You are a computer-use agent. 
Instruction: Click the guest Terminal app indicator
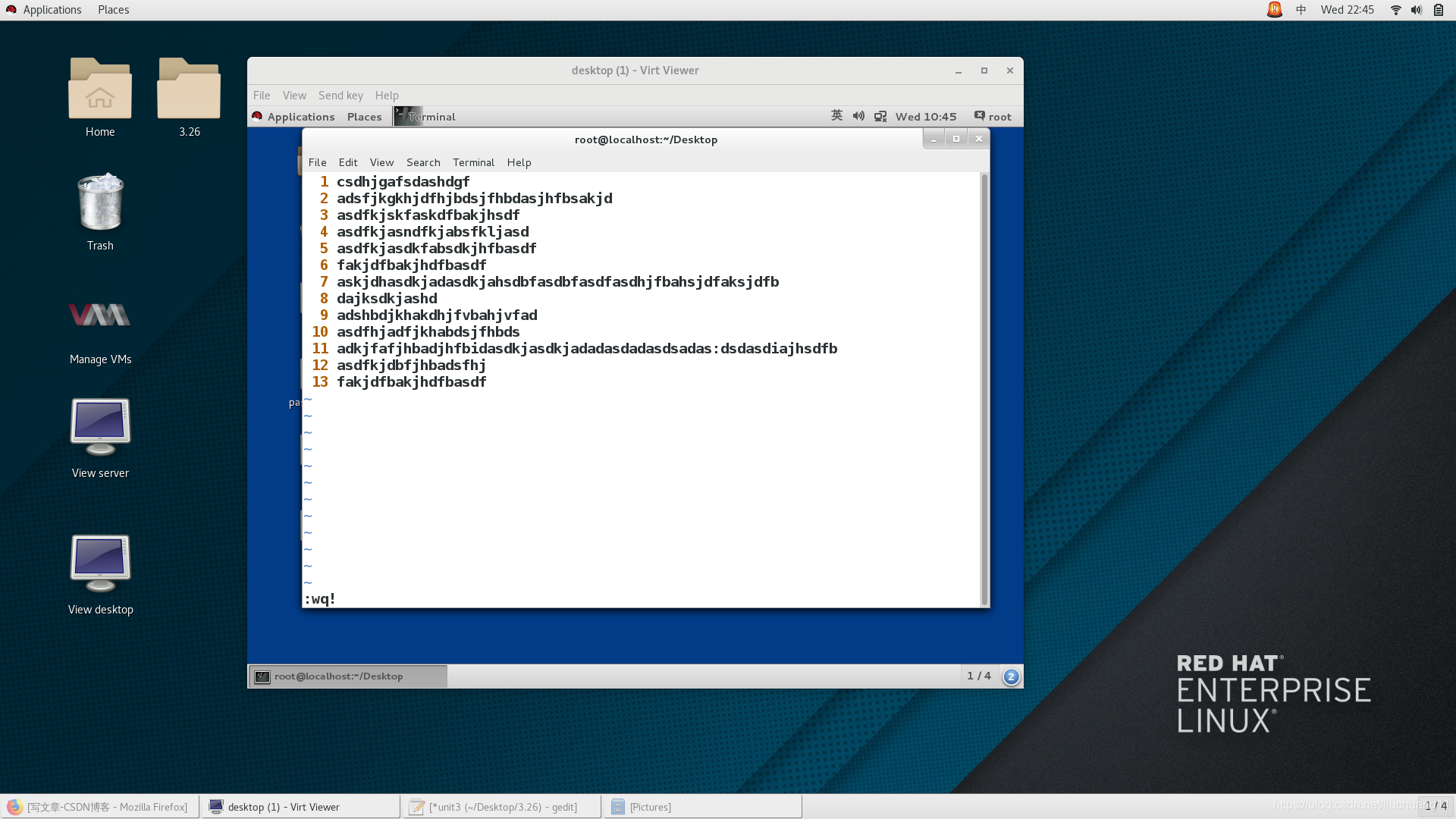click(425, 117)
